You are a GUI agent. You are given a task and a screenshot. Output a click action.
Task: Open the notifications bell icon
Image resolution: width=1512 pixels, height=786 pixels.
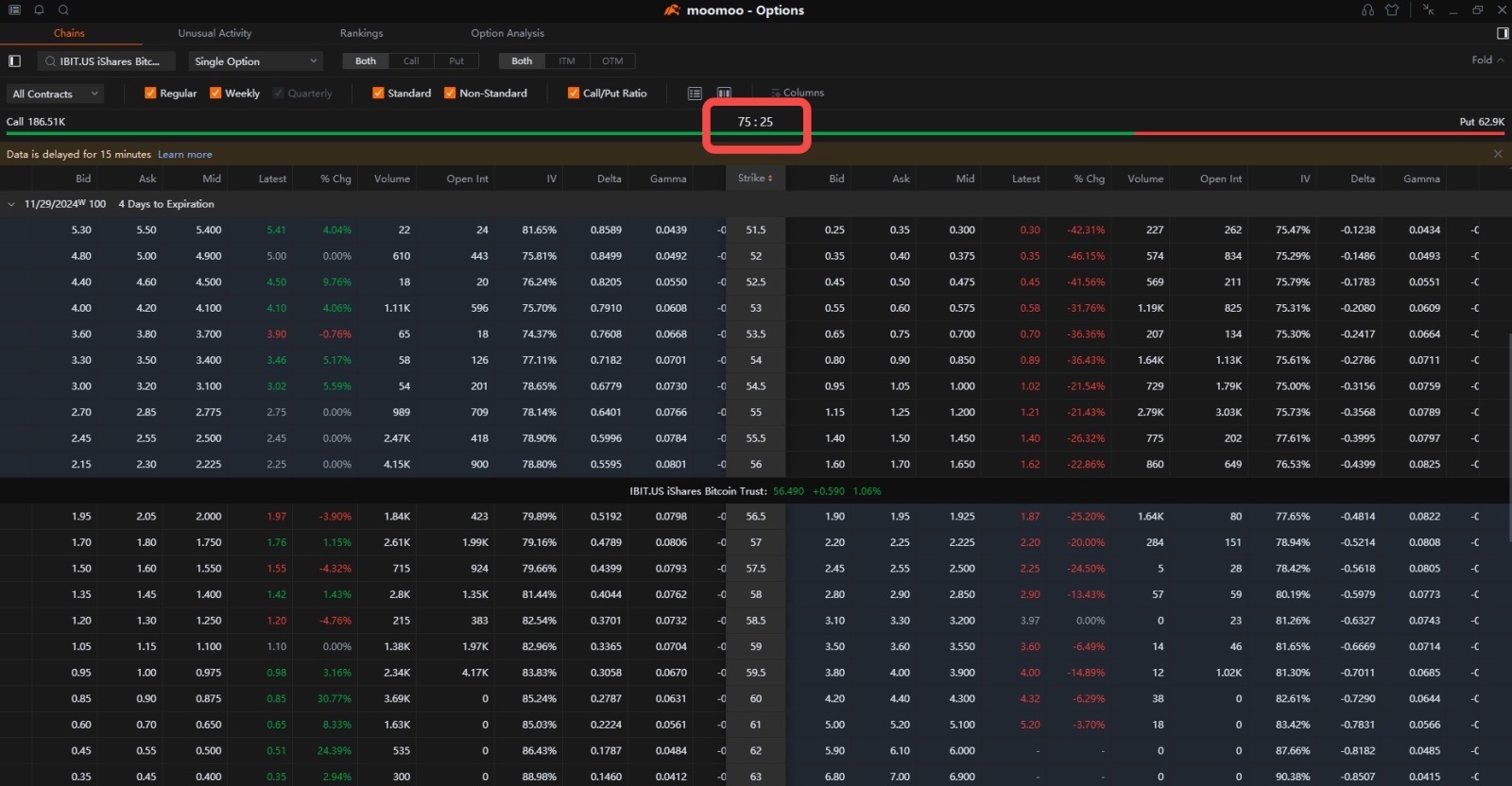click(39, 9)
